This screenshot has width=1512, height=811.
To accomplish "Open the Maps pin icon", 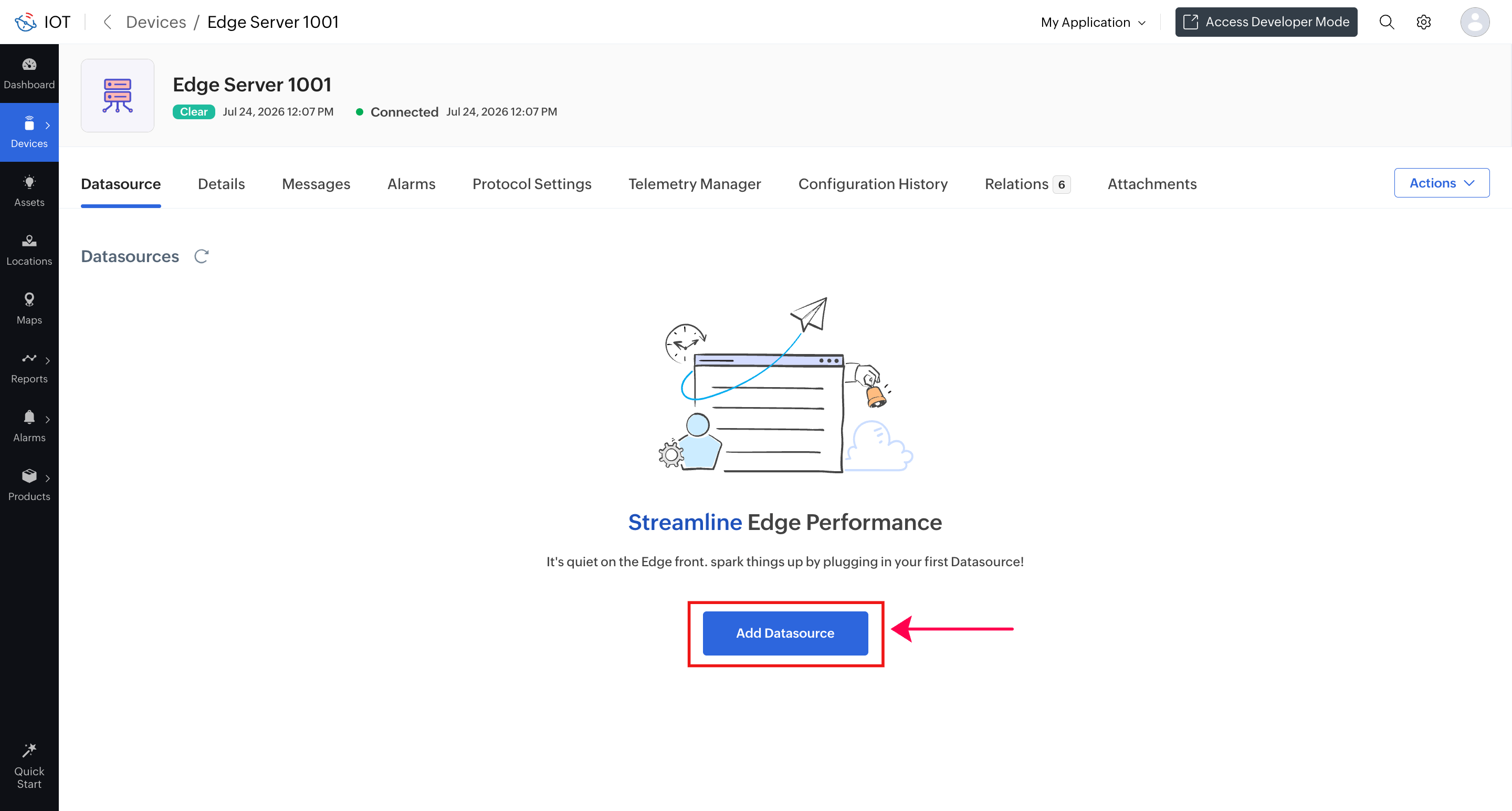I will pos(29,299).
